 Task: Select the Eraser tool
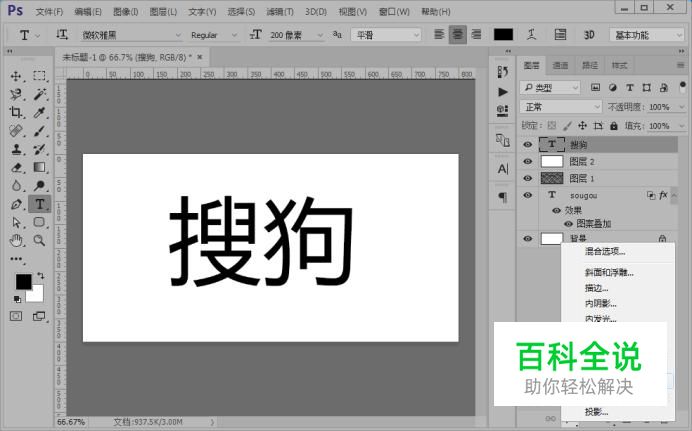[16, 168]
